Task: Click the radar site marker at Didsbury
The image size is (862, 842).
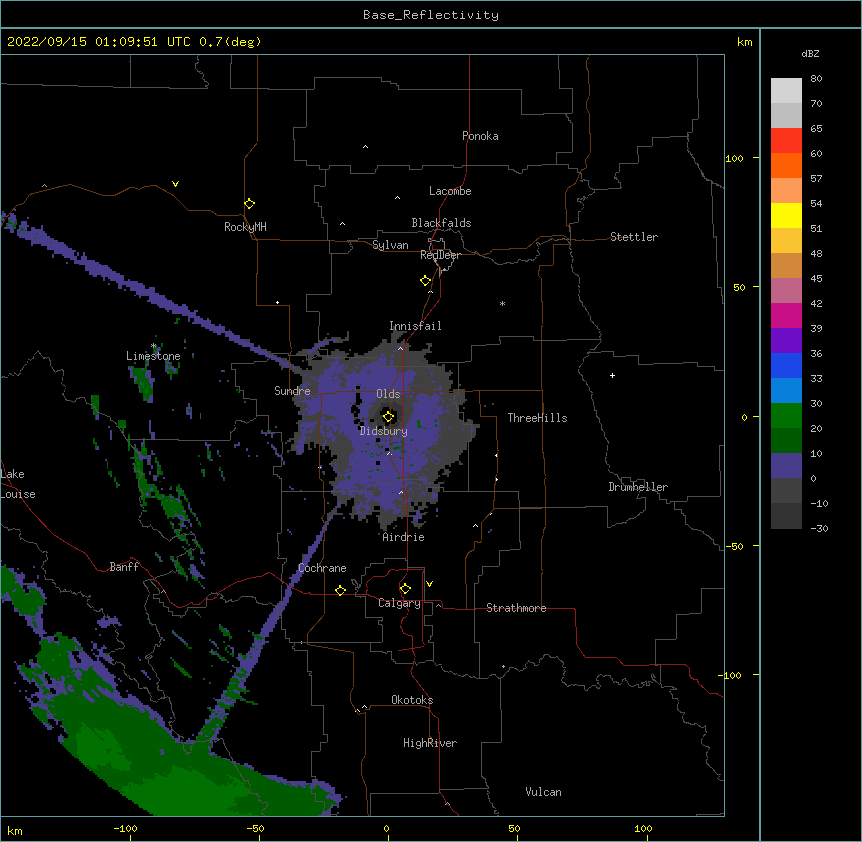Action: (x=388, y=417)
